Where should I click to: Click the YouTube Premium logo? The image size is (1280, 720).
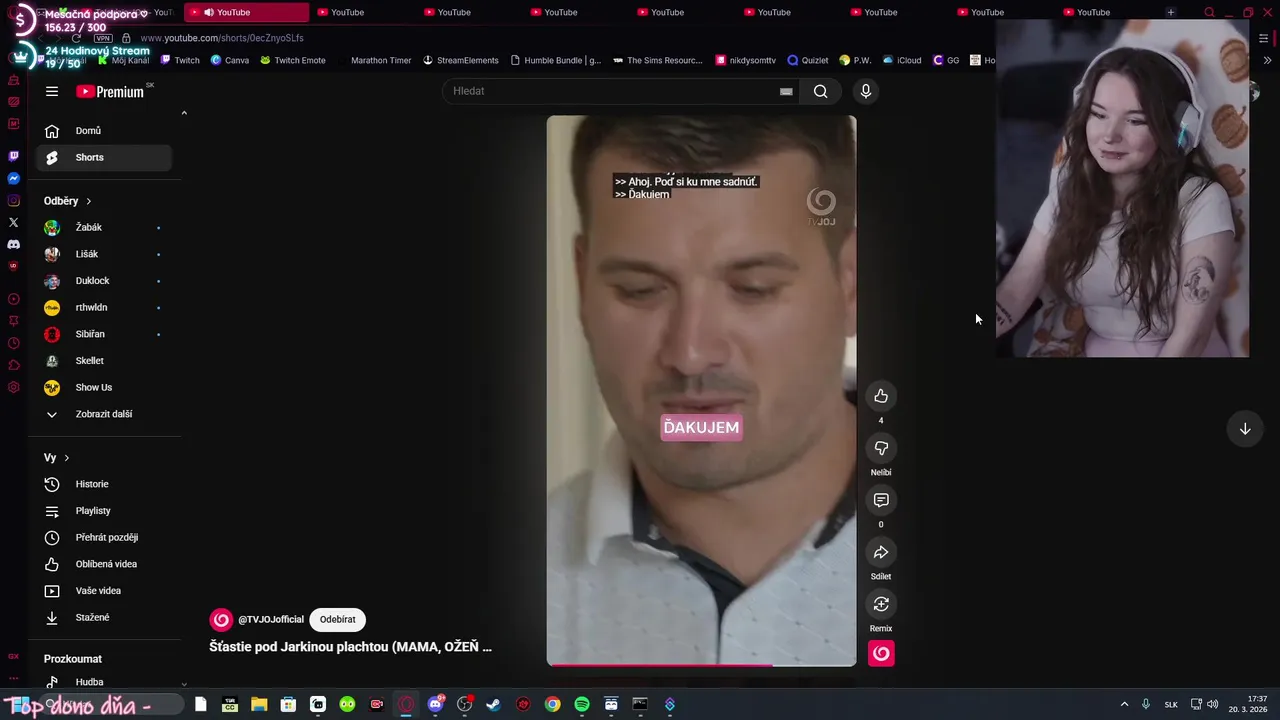coord(110,91)
